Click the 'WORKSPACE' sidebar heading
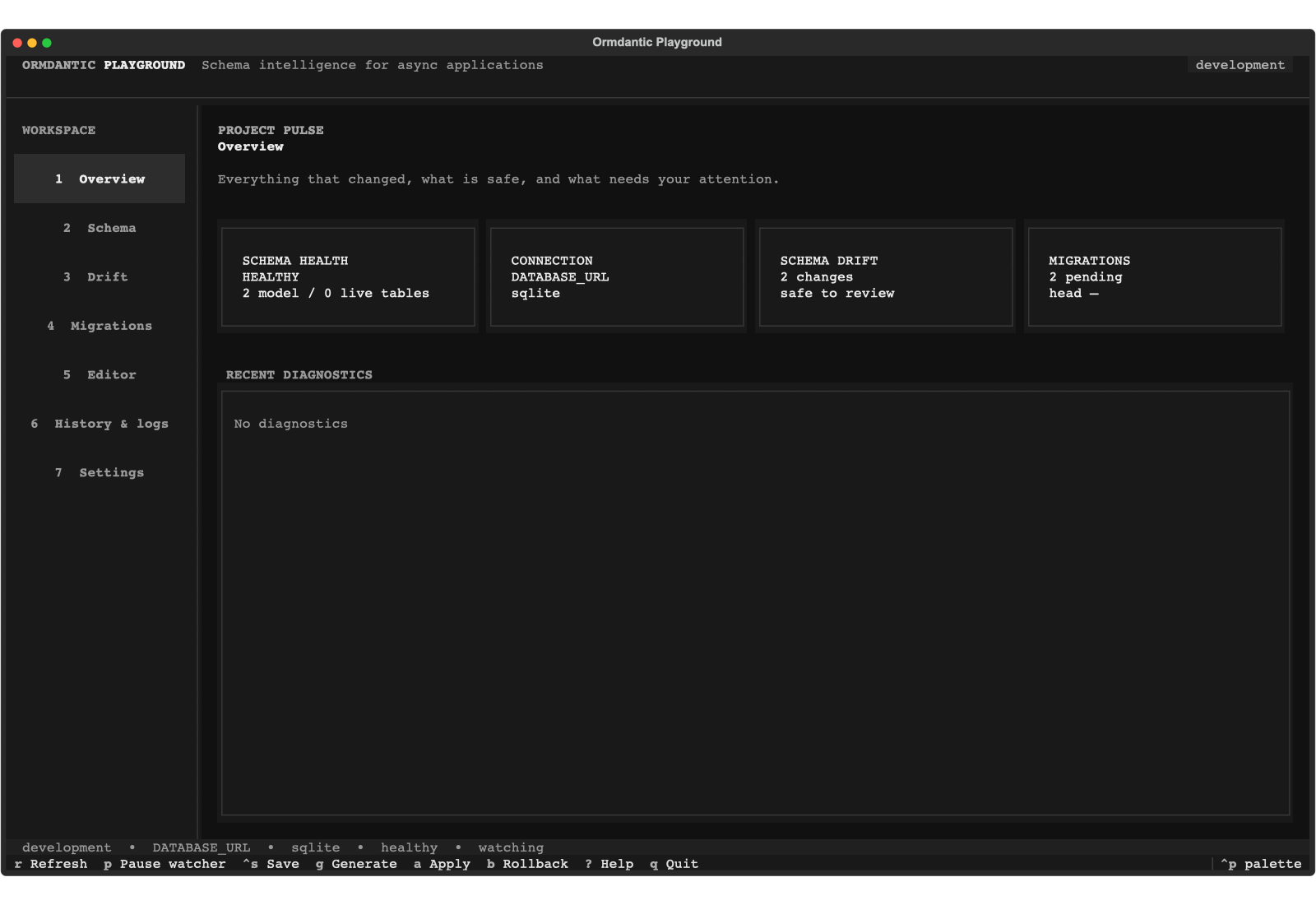This screenshot has width=1316, height=905. [x=58, y=130]
